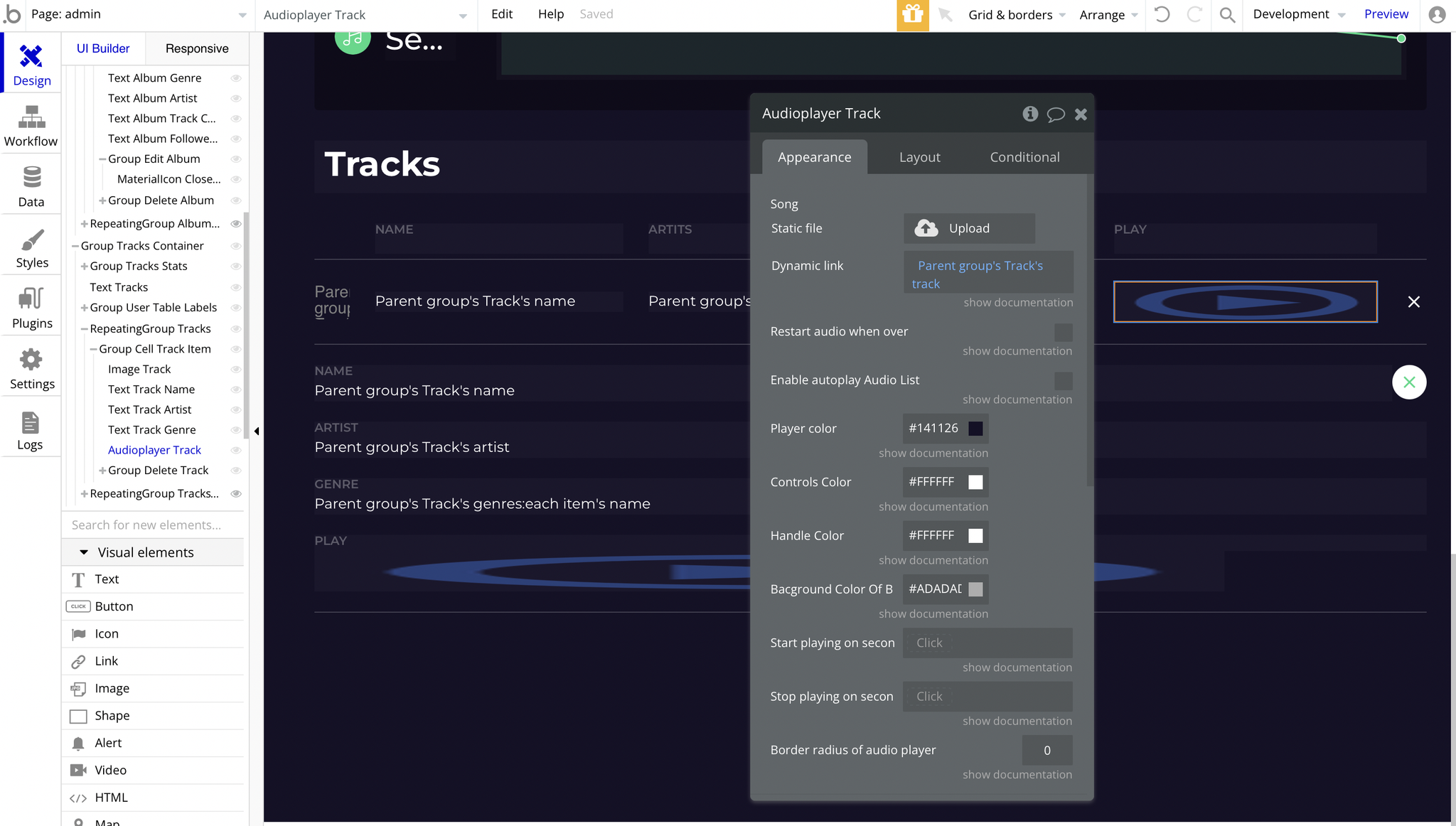Click Player color swatch #141126
Screen dimensions: 1456x826
point(975,428)
